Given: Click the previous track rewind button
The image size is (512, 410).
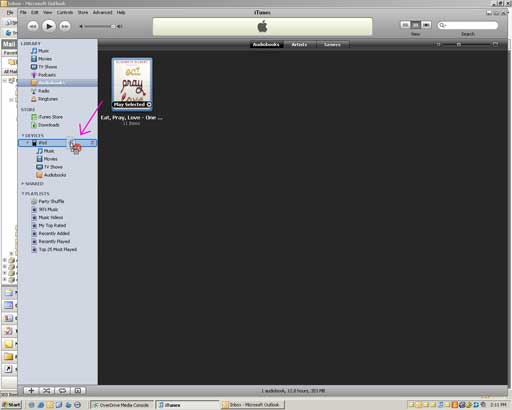Looking at the screenshot, I should pyautogui.click(x=32, y=26).
